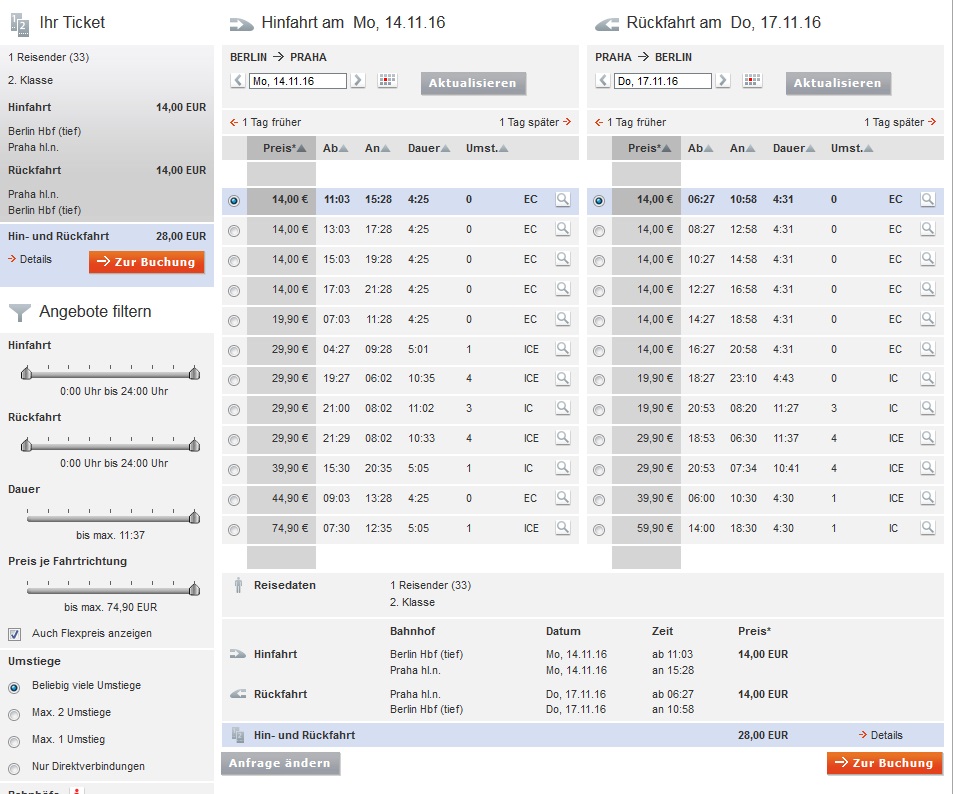Show outbound connections 1 Tag später

click(535, 122)
